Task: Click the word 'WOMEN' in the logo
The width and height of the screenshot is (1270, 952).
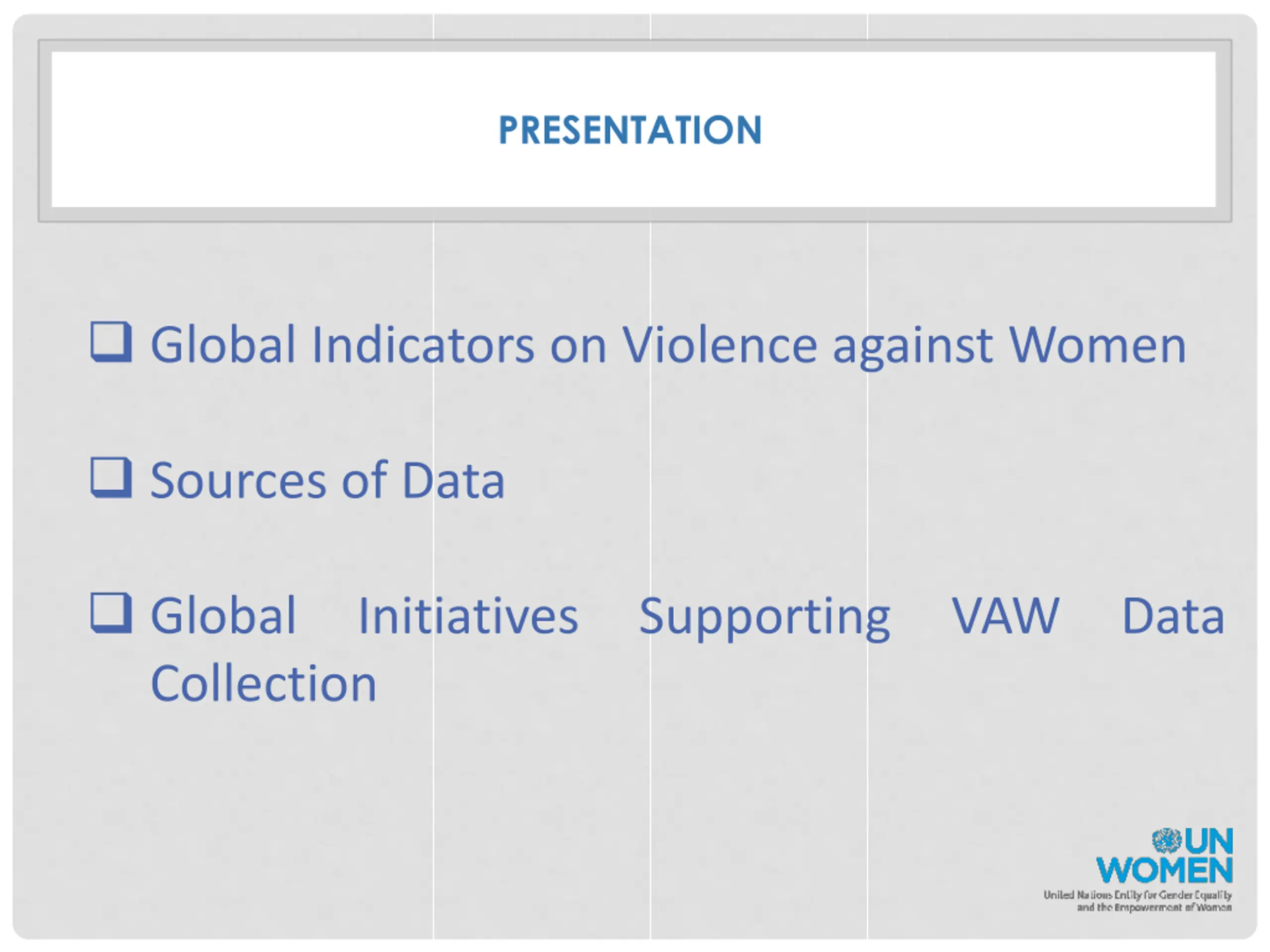Action: pyautogui.click(x=1164, y=871)
